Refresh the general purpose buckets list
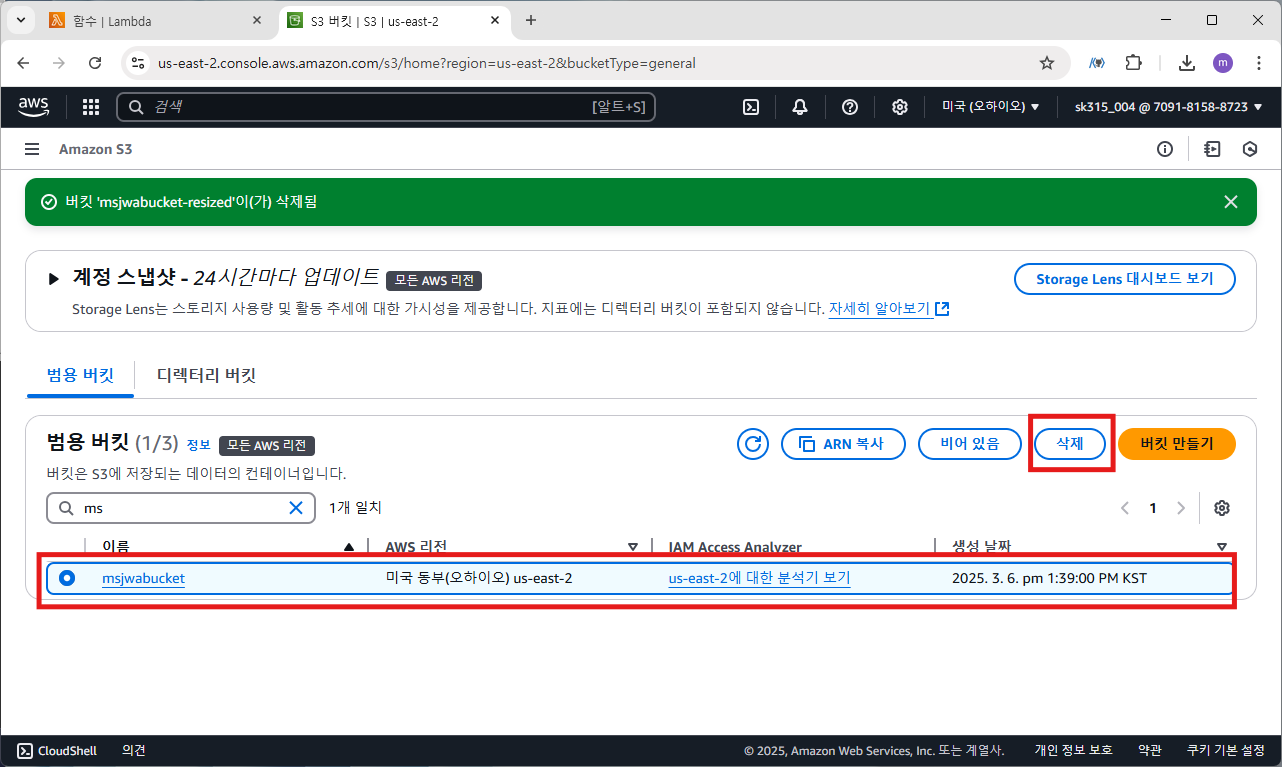 [752, 444]
